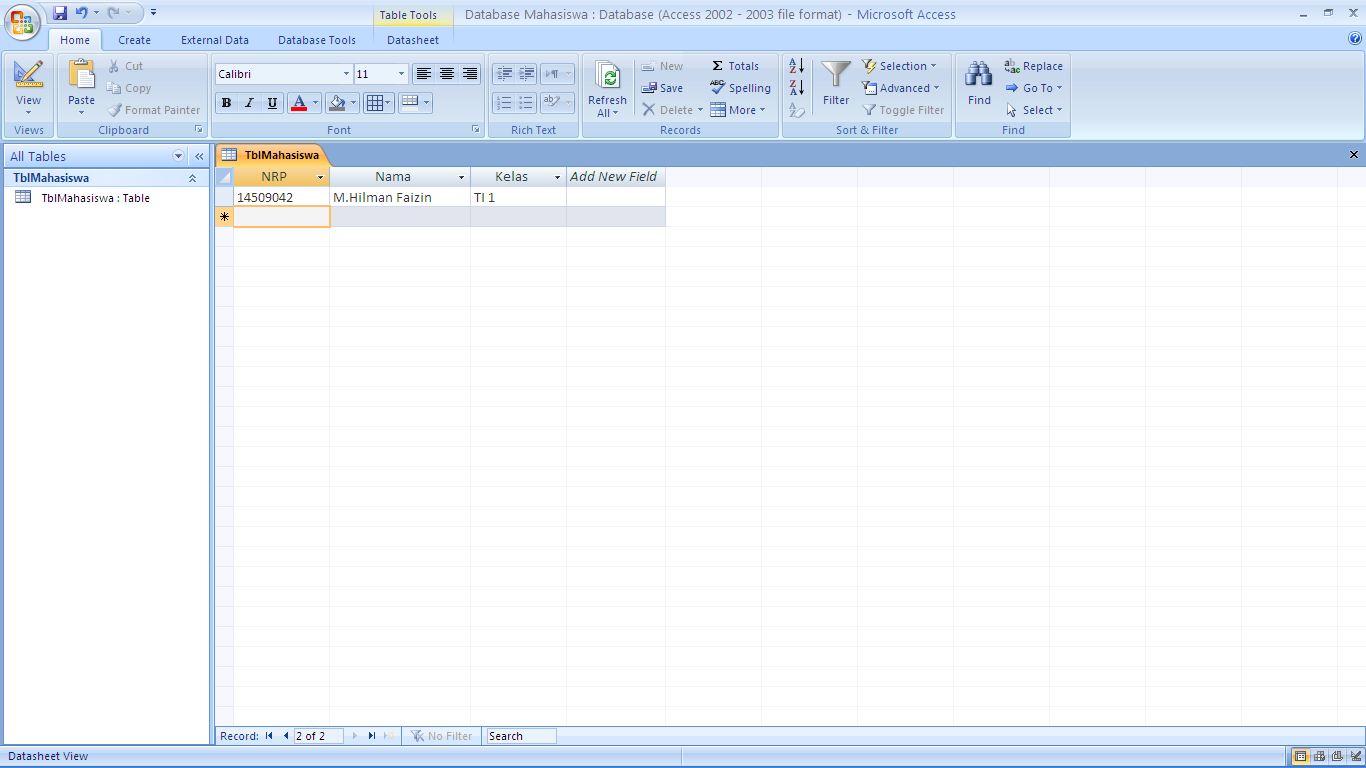Go to last record button
This screenshot has width=1366, height=768.
click(x=371, y=736)
